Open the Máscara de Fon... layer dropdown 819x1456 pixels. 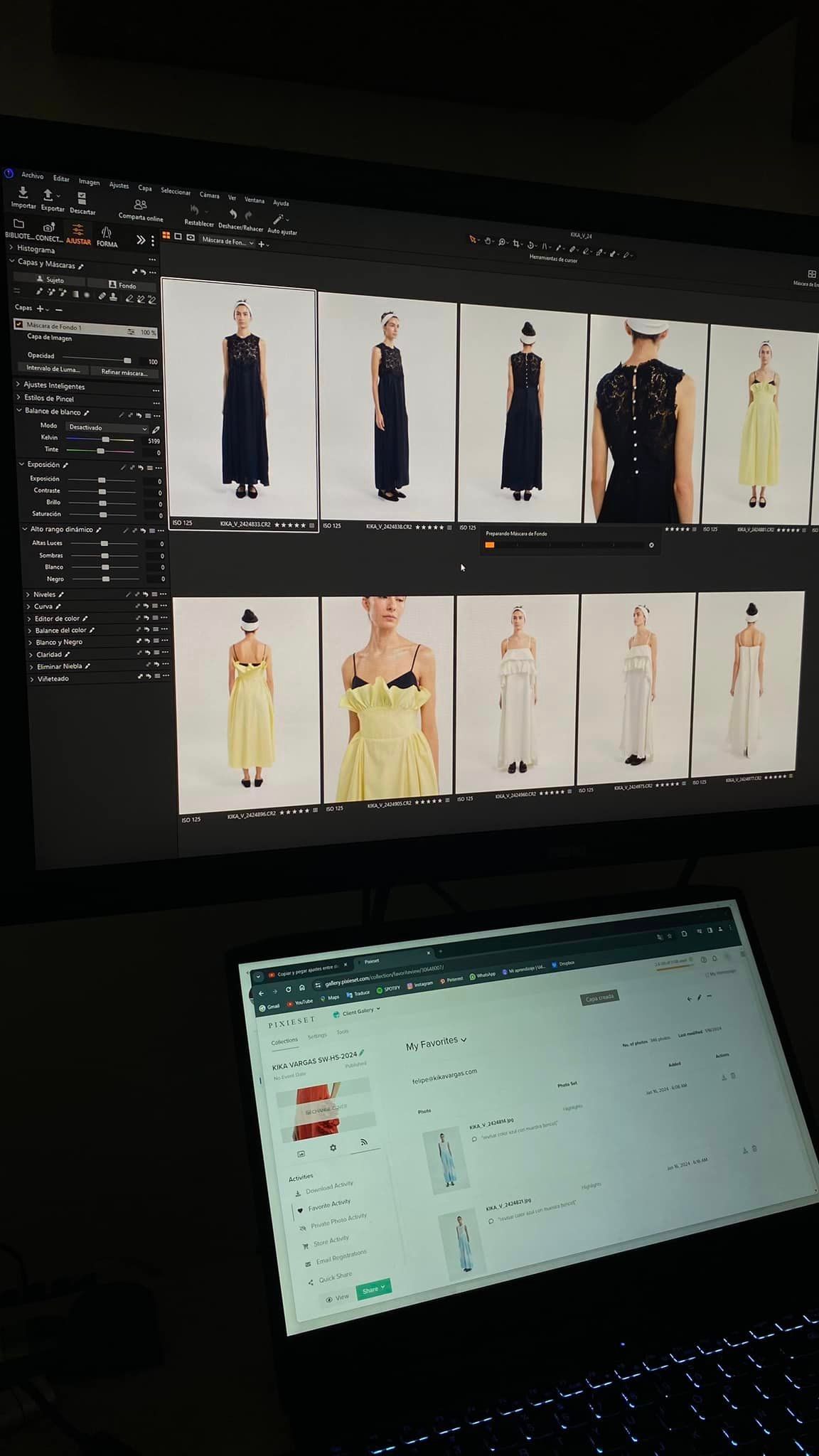(227, 242)
